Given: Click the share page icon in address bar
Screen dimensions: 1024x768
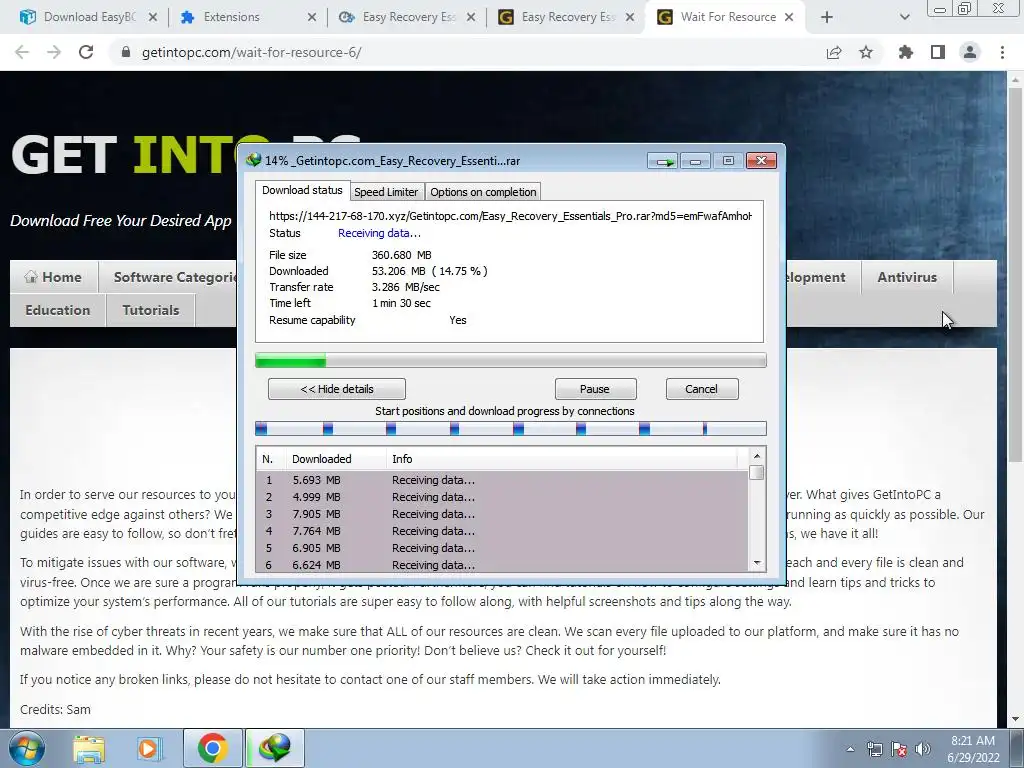Looking at the screenshot, I should [x=833, y=52].
